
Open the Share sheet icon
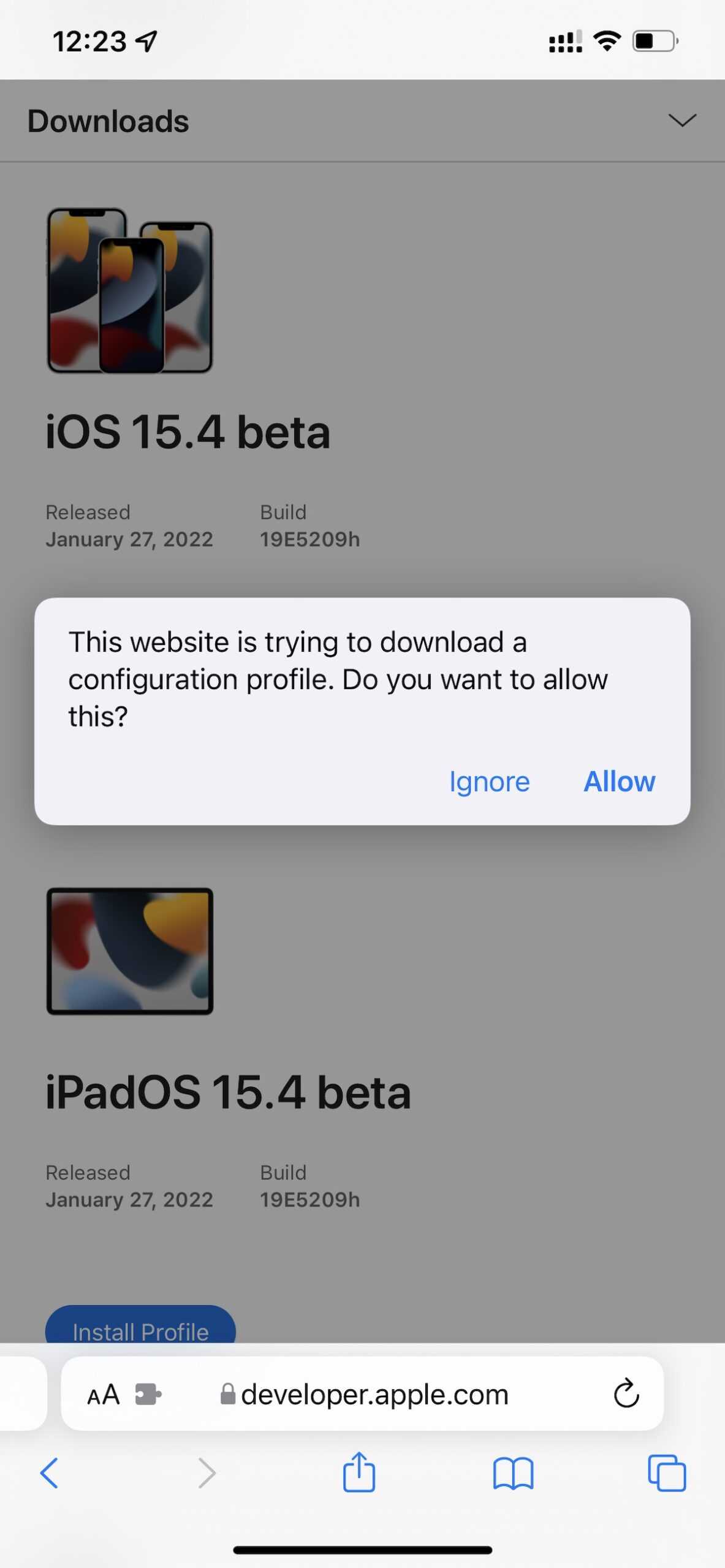click(x=359, y=1472)
